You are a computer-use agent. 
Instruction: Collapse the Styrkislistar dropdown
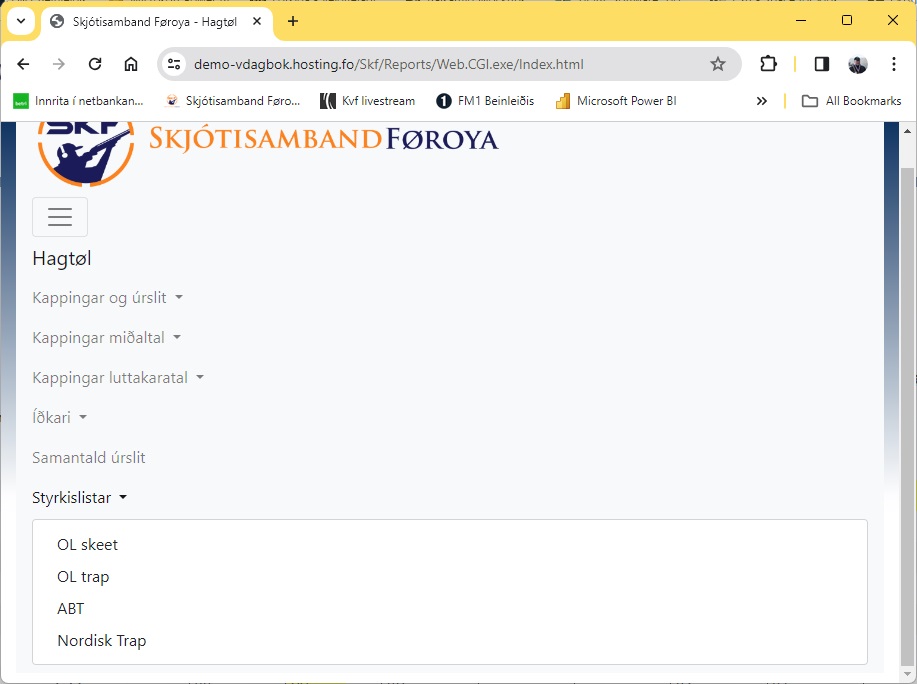point(79,498)
